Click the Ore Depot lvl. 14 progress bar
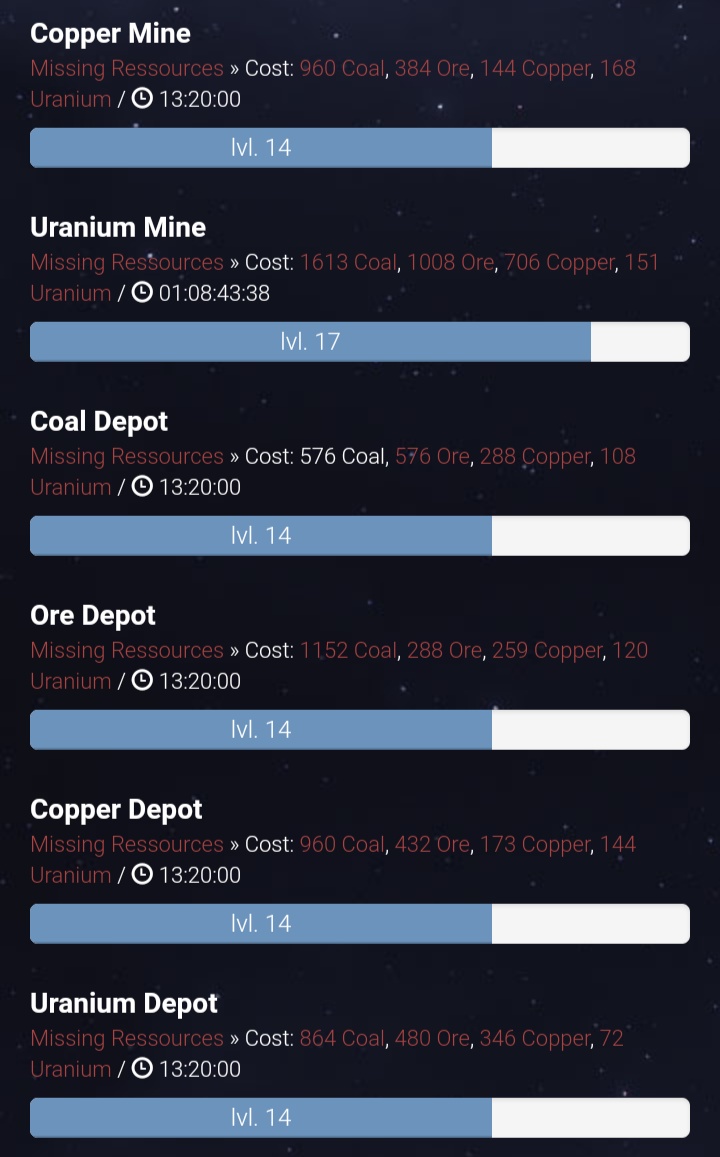The width and height of the screenshot is (720, 1157). click(x=360, y=730)
